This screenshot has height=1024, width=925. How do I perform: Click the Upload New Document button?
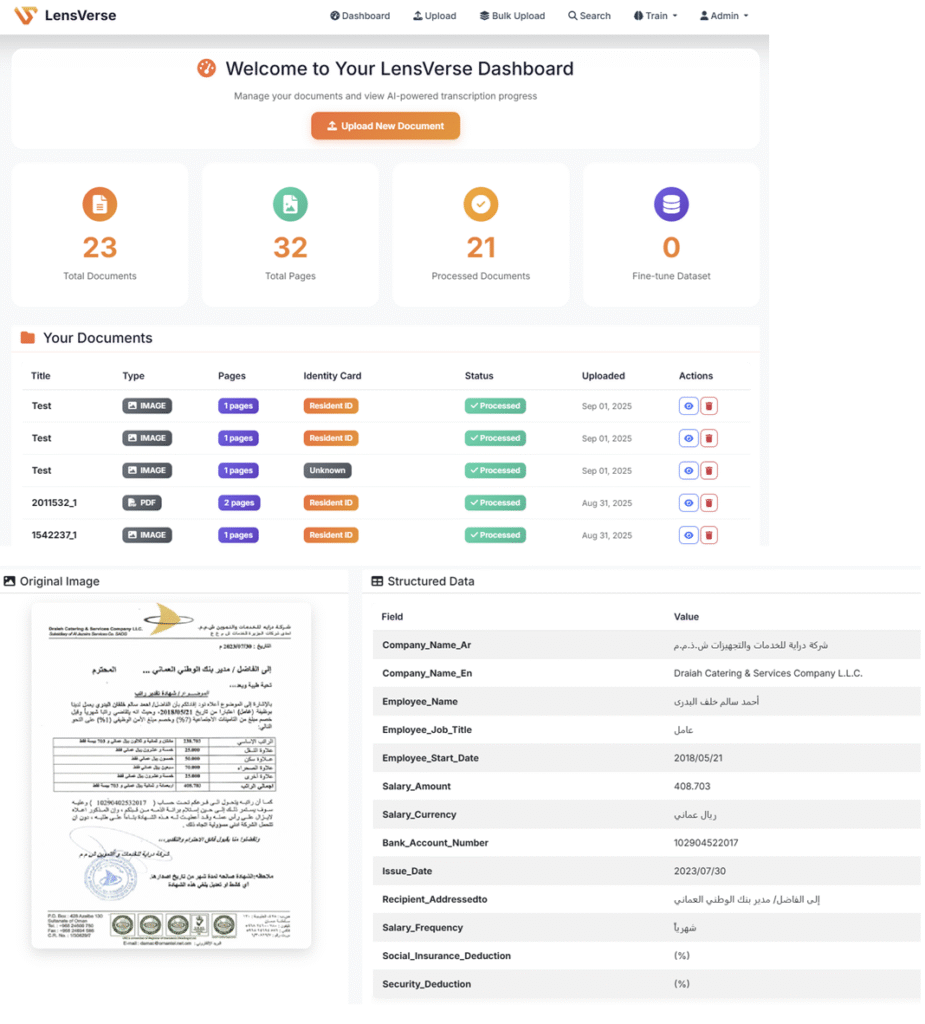(x=385, y=125)
